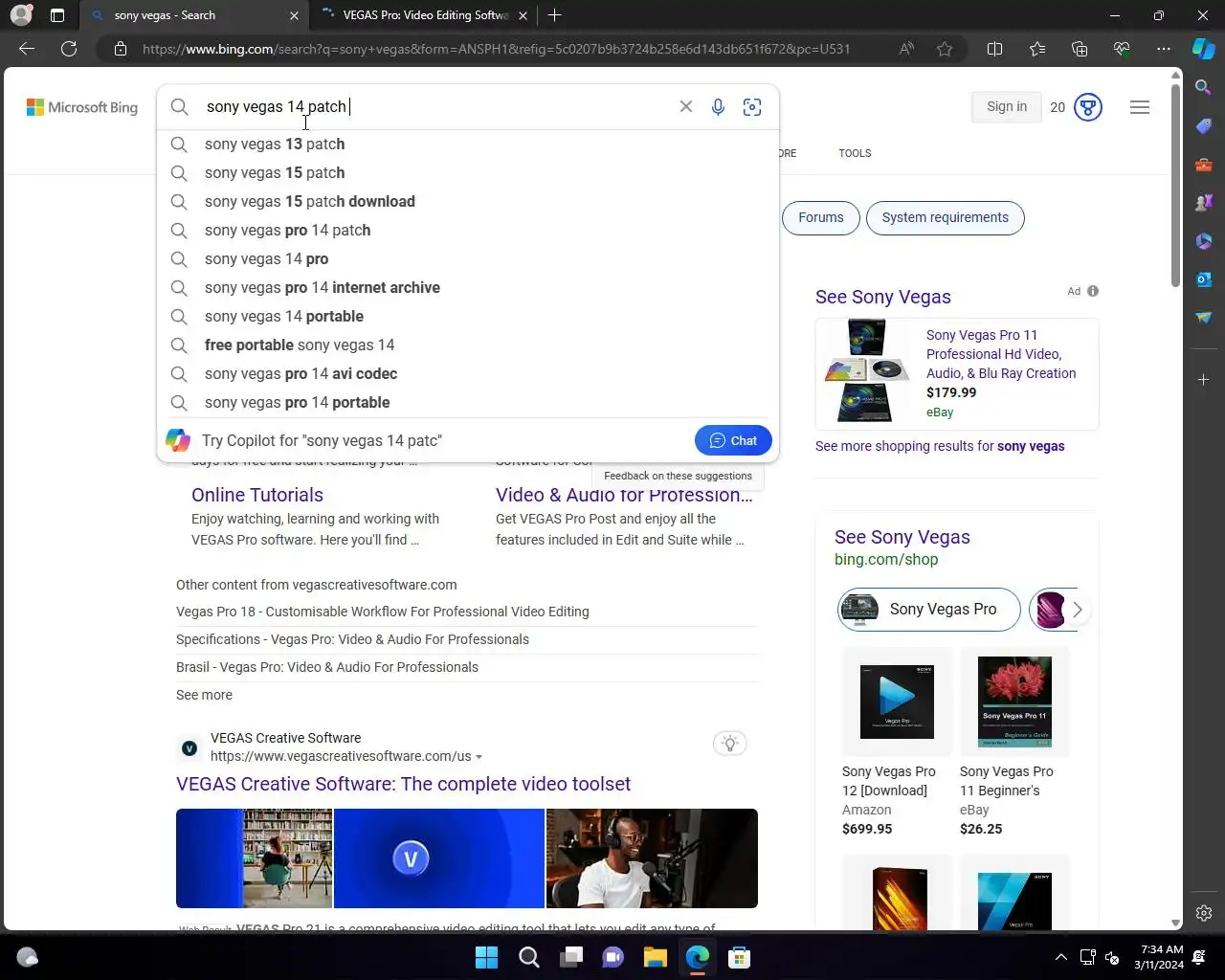Viewport: 1225px width, 980px height.
Task: Click See more under other content
Action: tap(204, 695)
